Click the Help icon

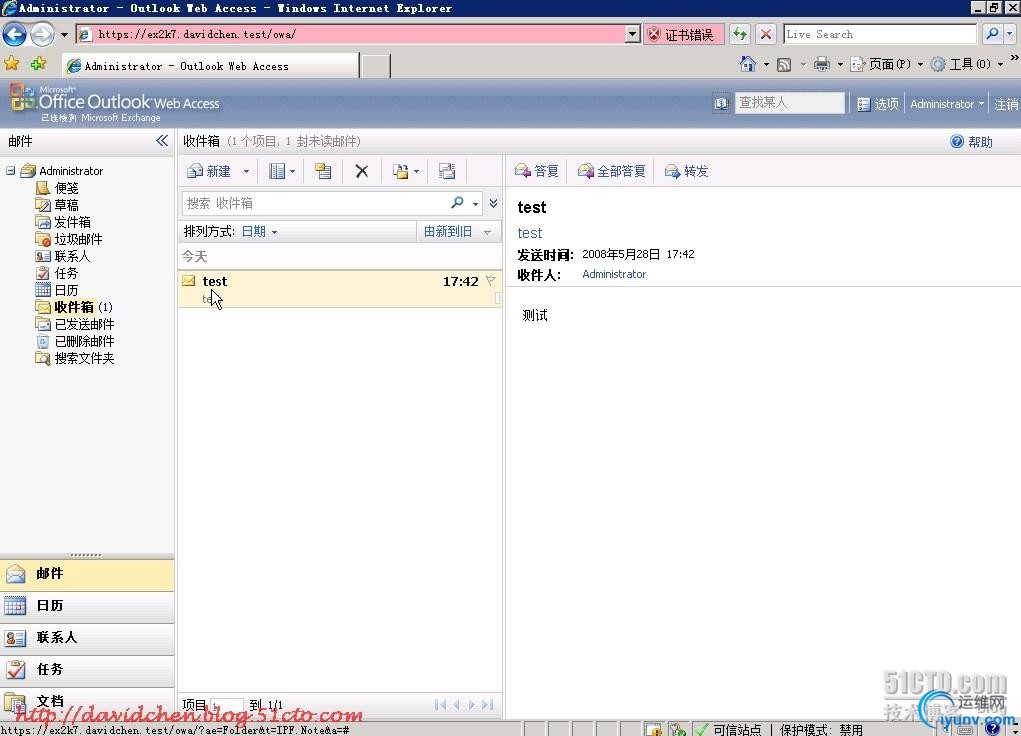(x=957, y=141)
